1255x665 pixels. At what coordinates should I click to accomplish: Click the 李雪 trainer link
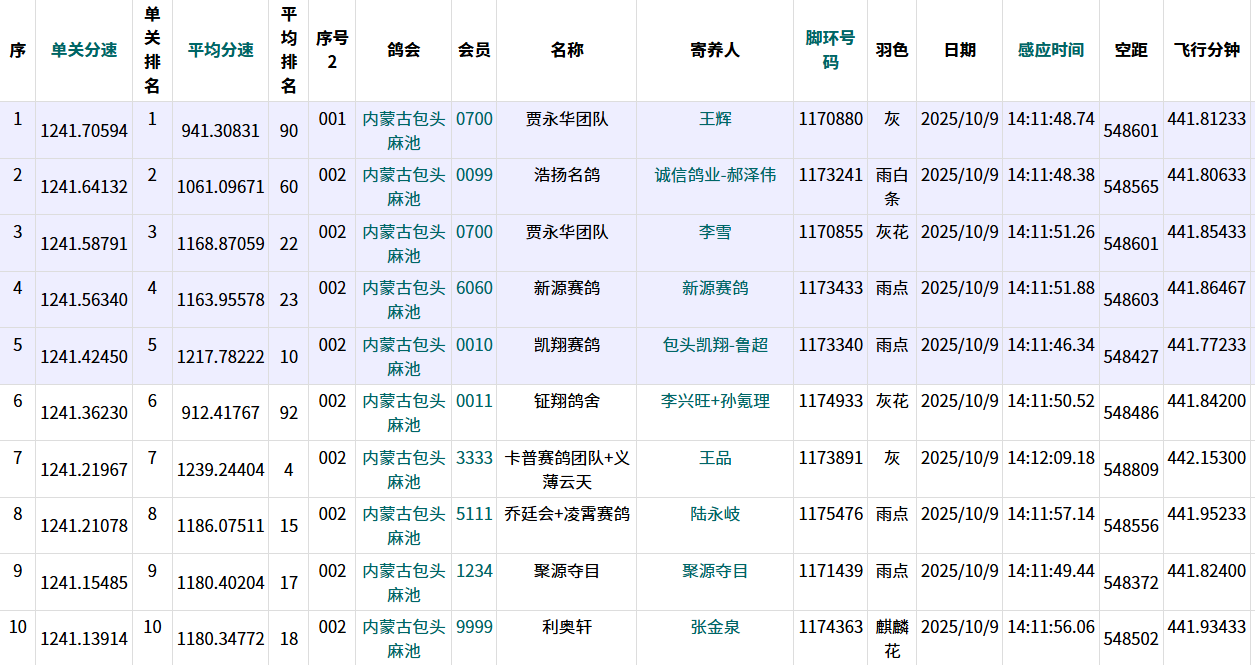tap(715, 232)
